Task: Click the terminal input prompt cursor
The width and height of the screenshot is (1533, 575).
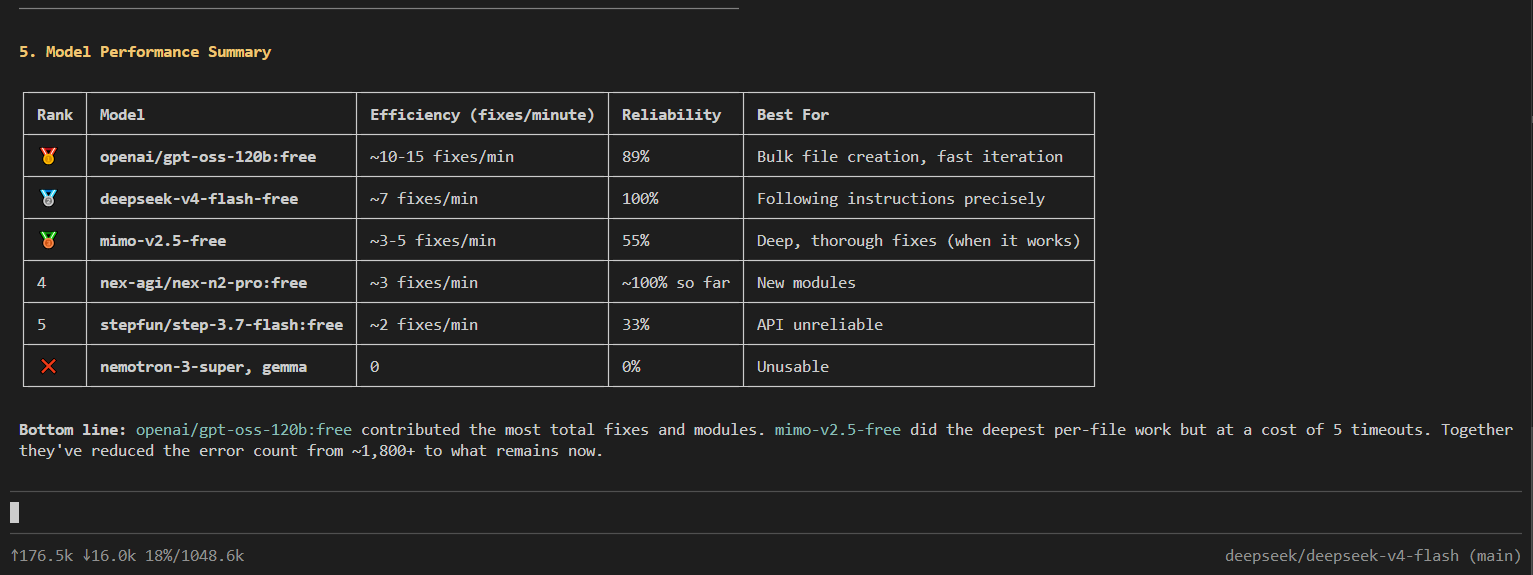Action: [x=14, y=512]
